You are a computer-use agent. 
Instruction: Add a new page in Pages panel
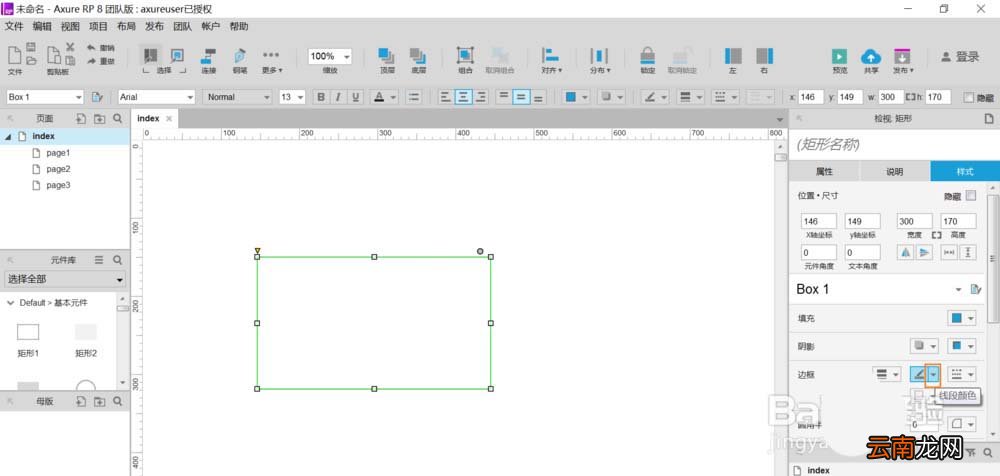(x=81, y=119)
